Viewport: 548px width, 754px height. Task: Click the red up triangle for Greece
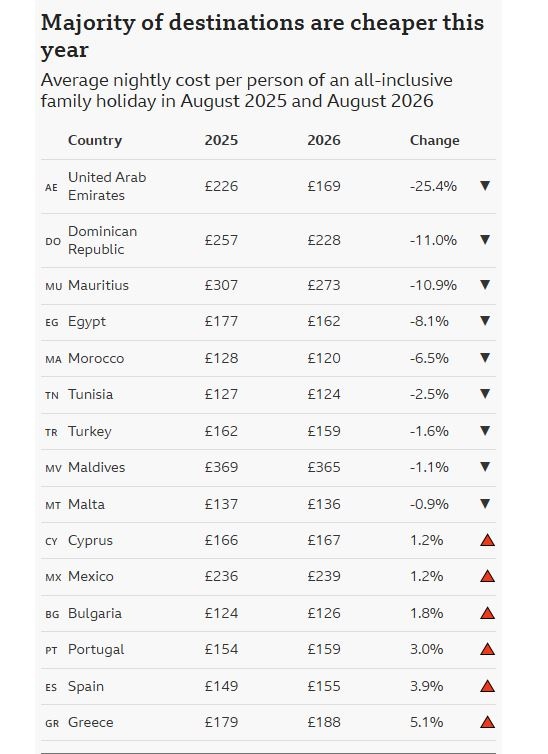(487, 722)
